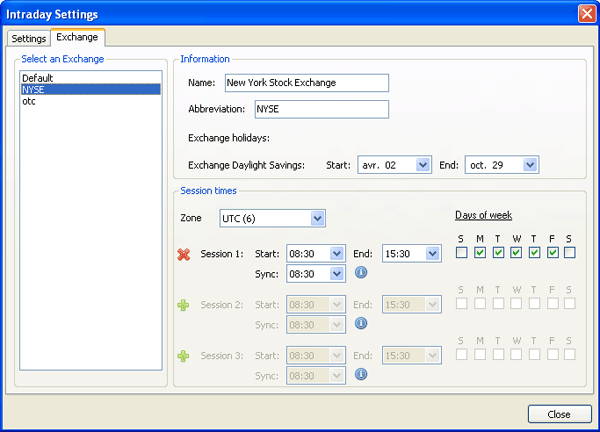Viewport: 600px width, 432px height.
Task: Uncheck Session 1 Thursday checkbox
Action: tap(534, 253)
